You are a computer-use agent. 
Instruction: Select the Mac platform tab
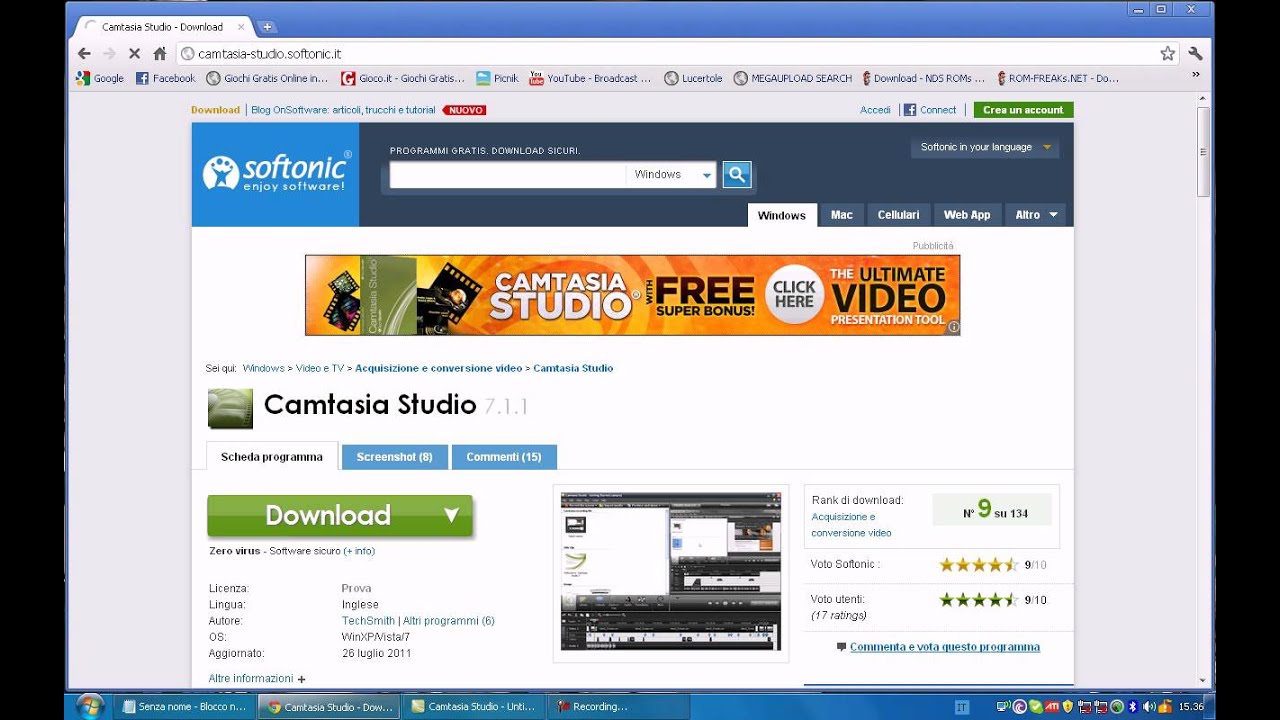[842, 215]
